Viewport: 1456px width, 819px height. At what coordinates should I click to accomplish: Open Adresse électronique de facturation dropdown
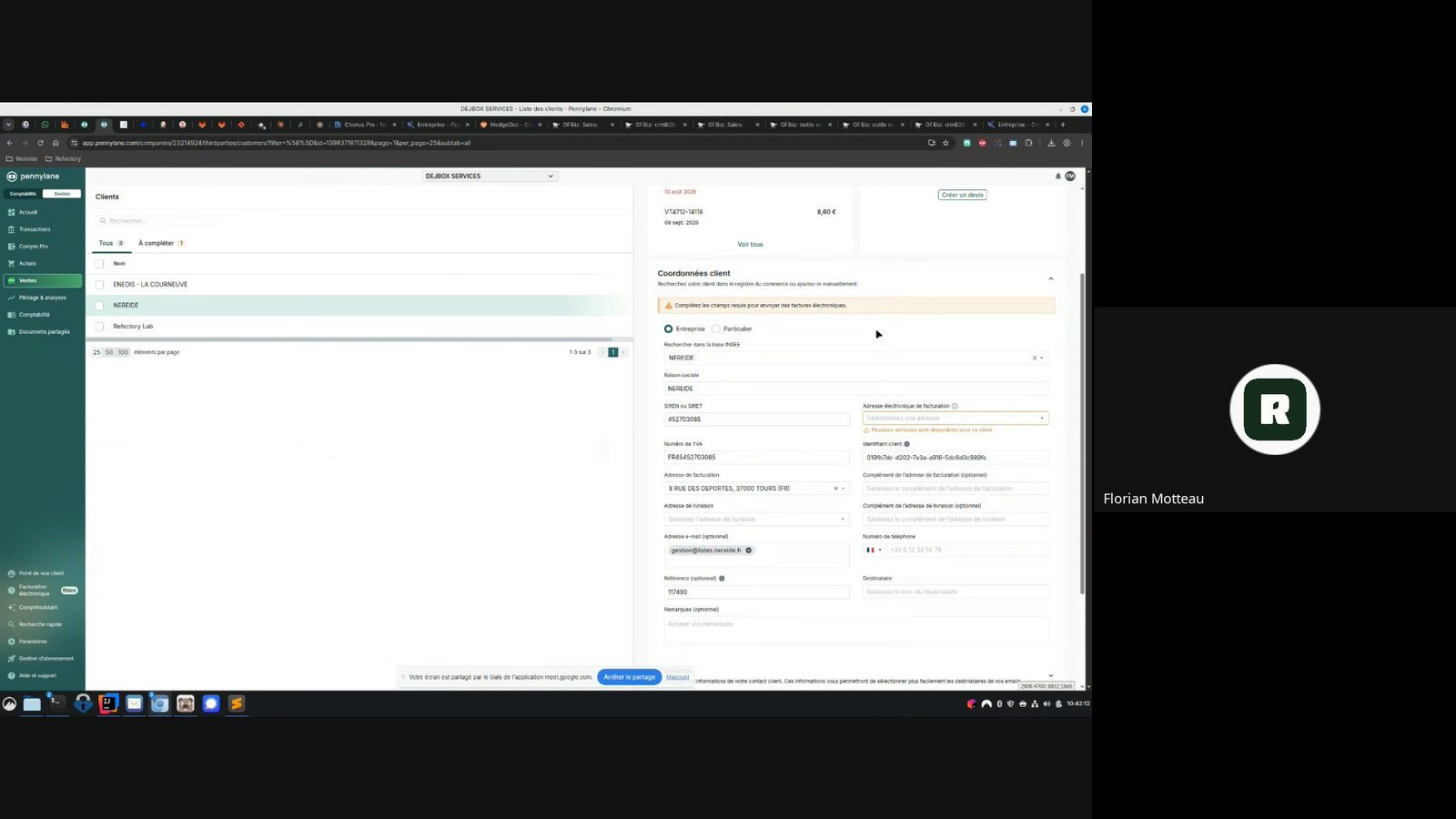955,419
